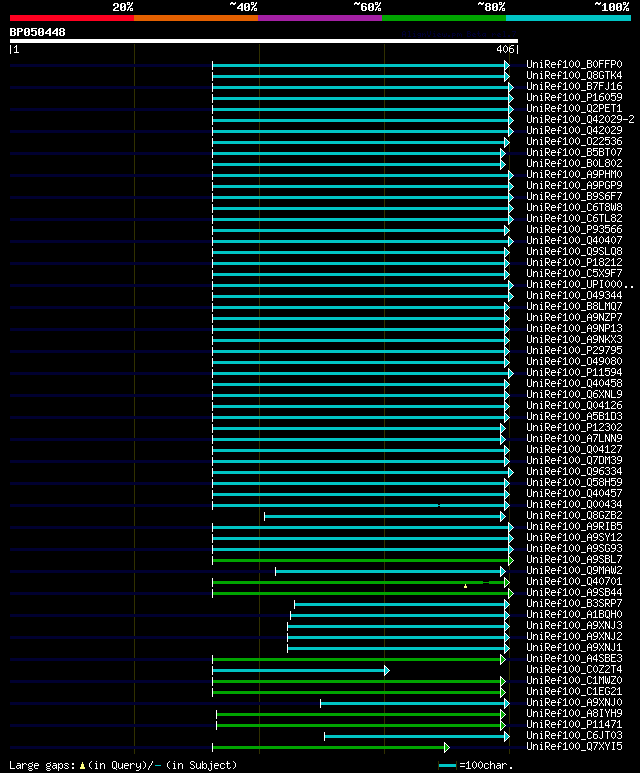Click the UniRef100_P16059 label
The height and width of the screenshot is (773, 640).
[x=574, y=98]
